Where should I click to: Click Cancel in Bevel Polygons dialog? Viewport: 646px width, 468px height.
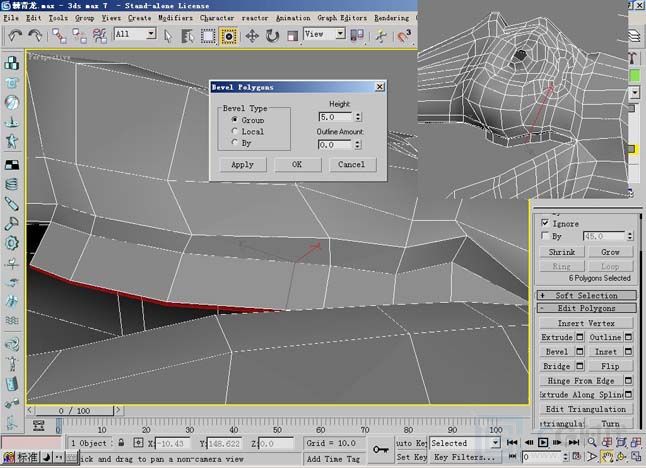tap(351, 164)
